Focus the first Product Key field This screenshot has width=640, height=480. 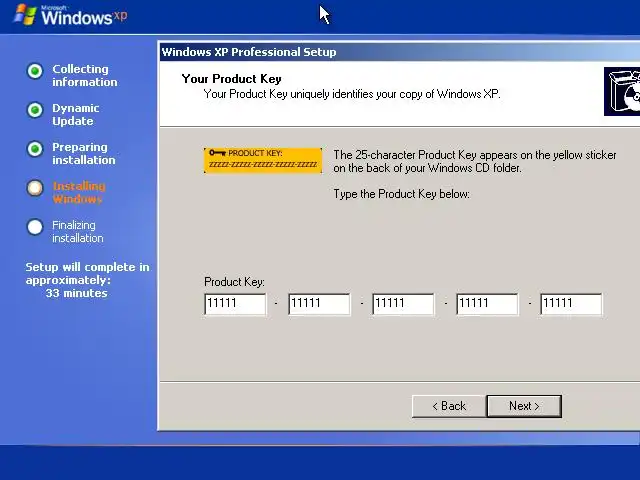[x=235, y=304]
